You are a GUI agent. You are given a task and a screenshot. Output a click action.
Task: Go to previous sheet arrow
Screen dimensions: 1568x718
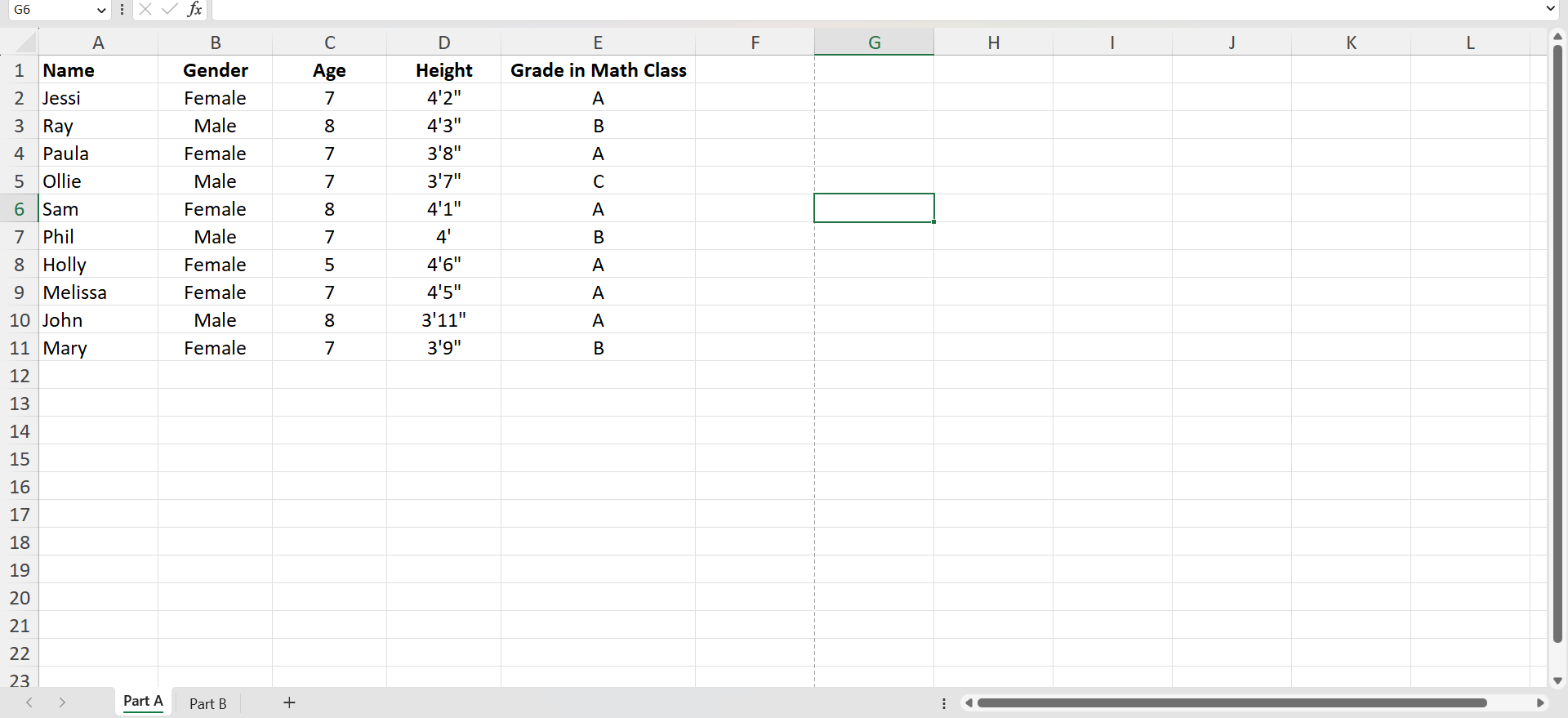(x=29, y=702)
